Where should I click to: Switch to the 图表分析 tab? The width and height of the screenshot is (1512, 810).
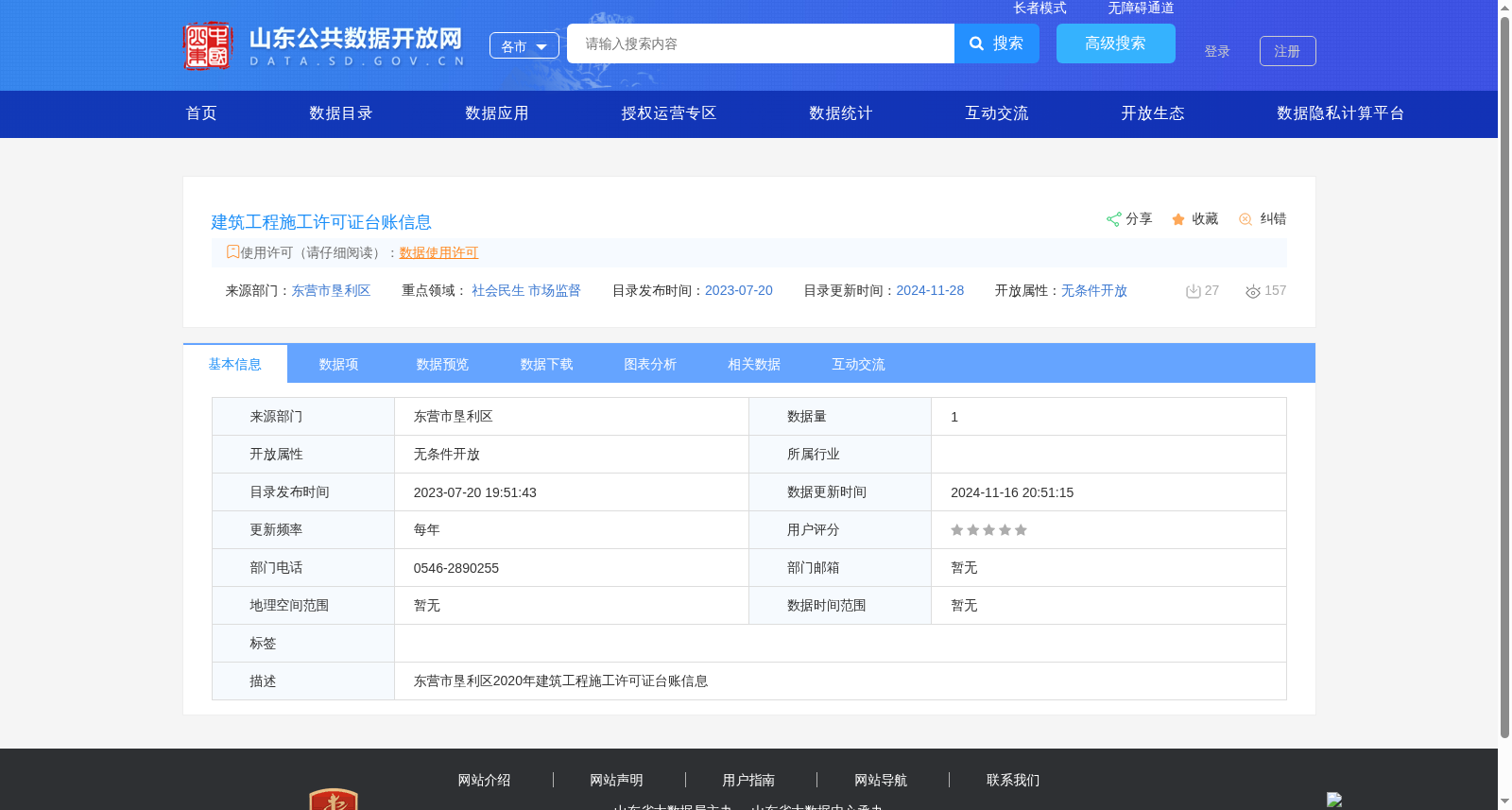[x=651, y=364]
